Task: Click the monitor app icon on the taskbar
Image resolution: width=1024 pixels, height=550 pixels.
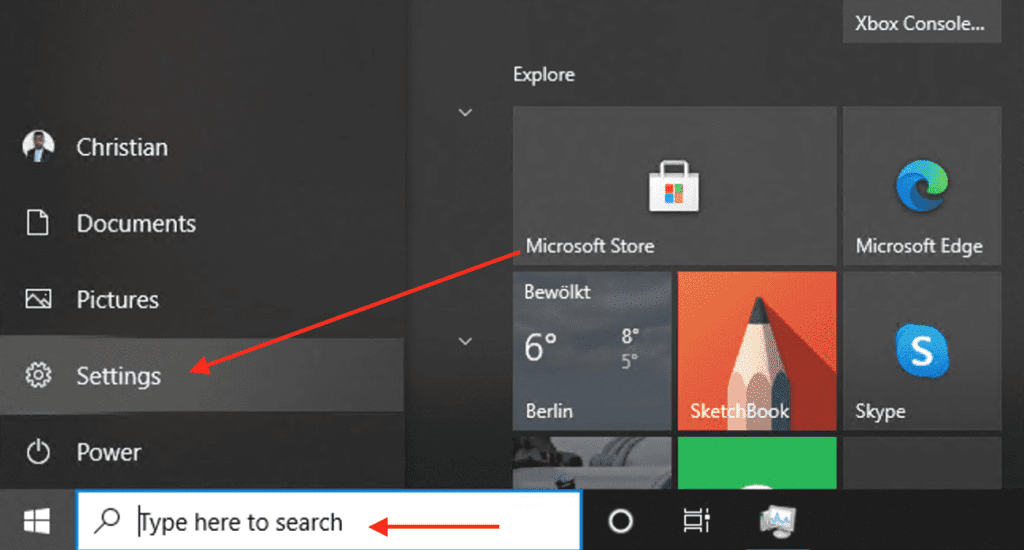Action: point(778,521)
